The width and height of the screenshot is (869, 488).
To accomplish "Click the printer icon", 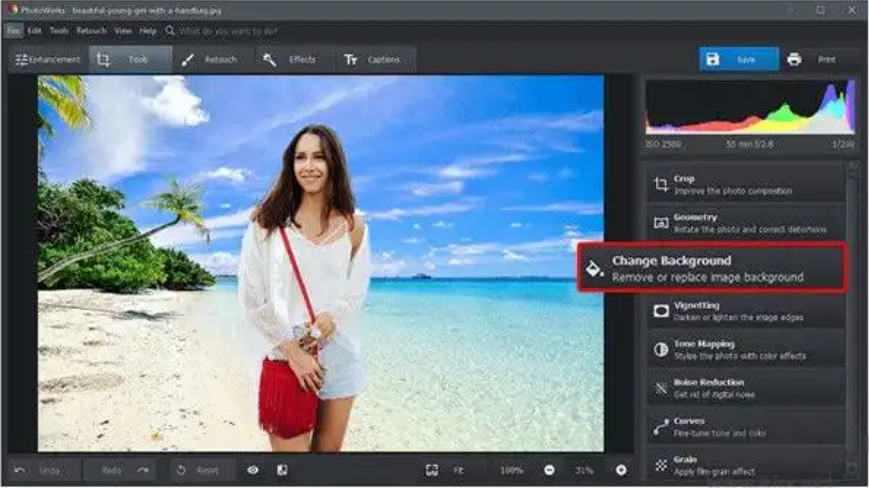I will coord(794,60).
